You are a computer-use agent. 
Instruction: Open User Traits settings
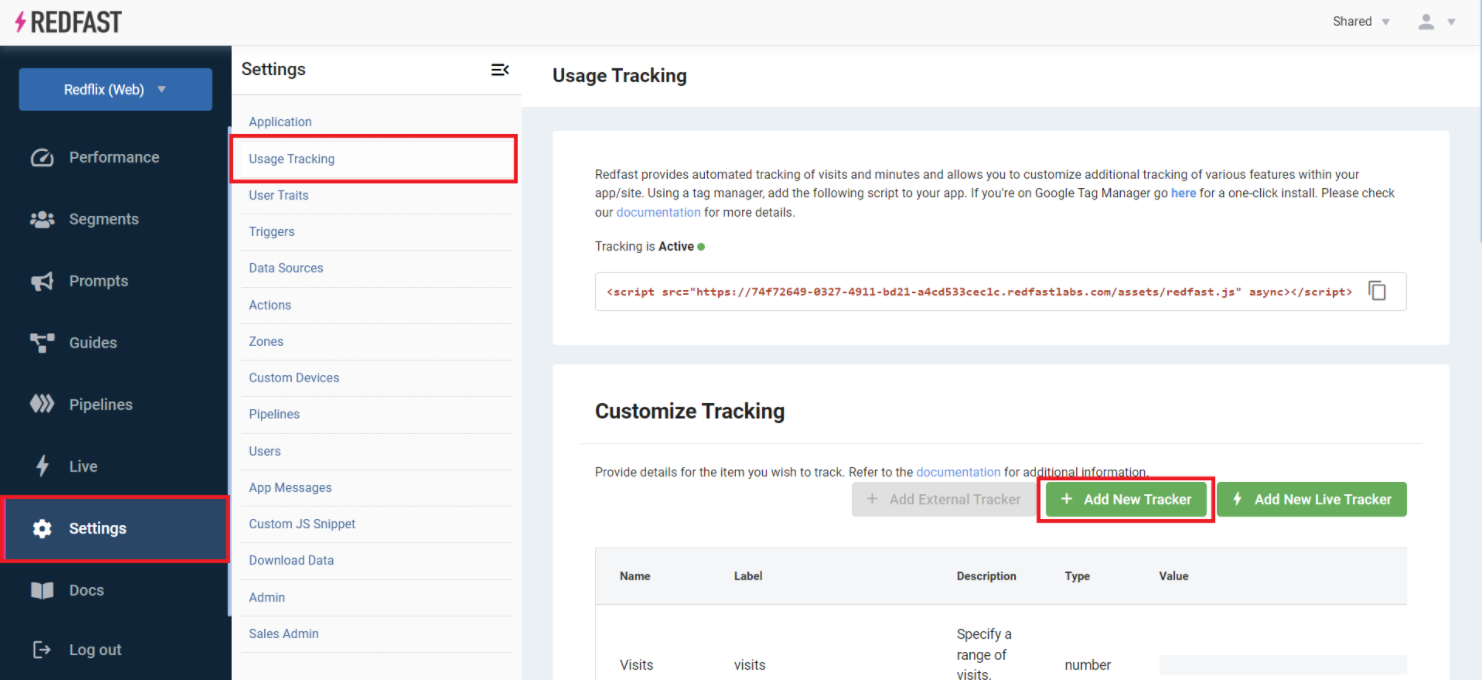279,195
